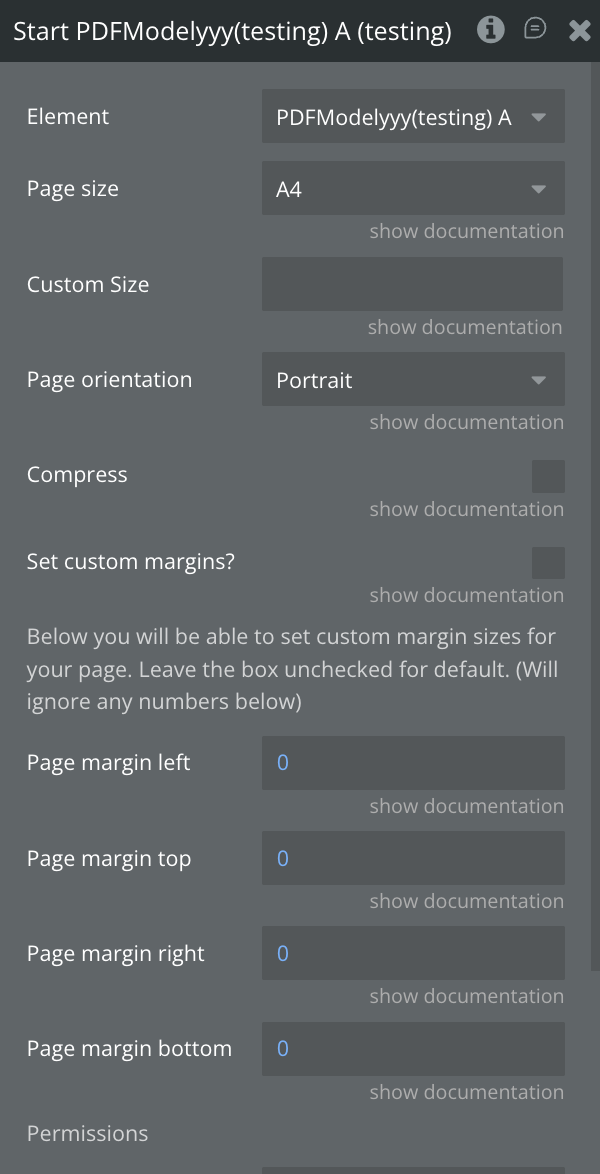The height and width of the screenshot is (1174, 600).
Task: Expand the Page size A4 dropdown
Action: click(413, 189)
